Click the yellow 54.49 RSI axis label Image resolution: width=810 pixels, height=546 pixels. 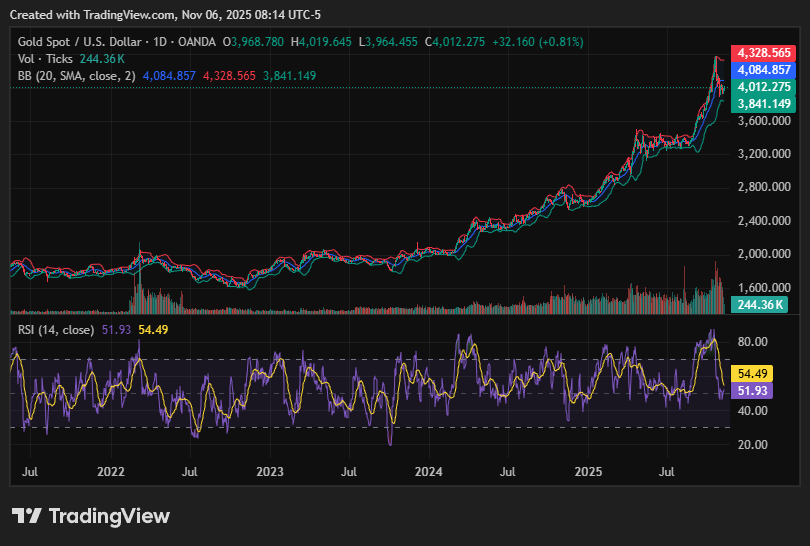pos(751,373)
